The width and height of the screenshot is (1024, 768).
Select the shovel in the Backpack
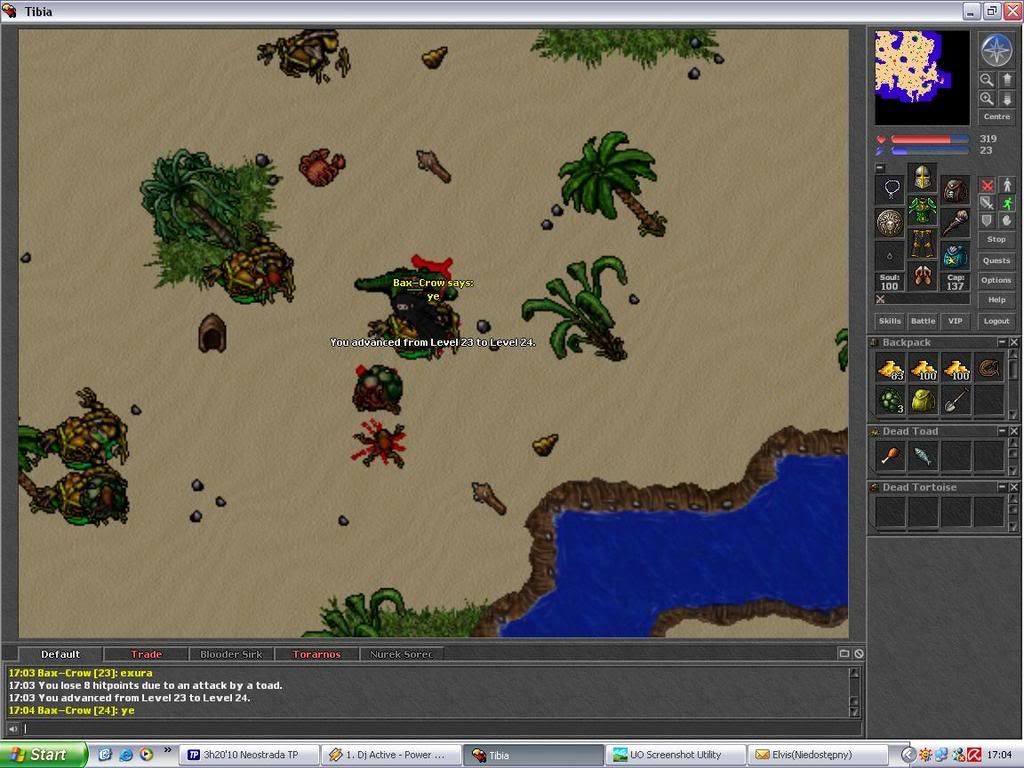[955, 400]
